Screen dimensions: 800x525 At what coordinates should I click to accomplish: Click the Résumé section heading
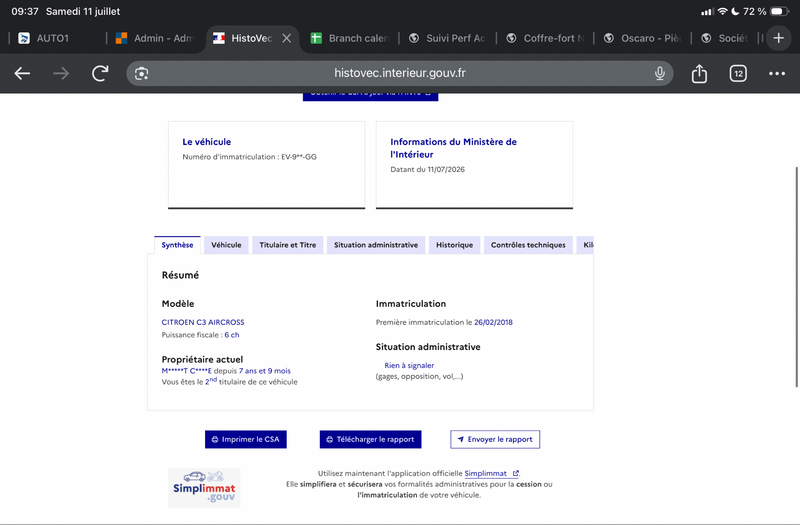pos(180,275)
